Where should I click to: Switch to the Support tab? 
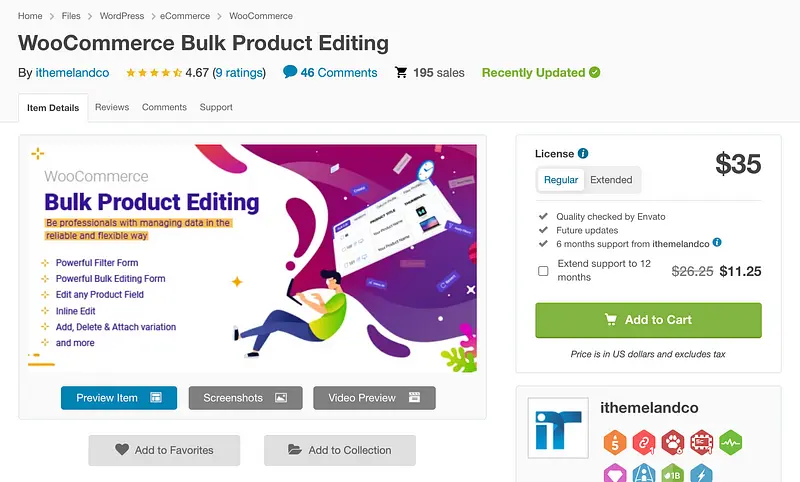[216, 107]
